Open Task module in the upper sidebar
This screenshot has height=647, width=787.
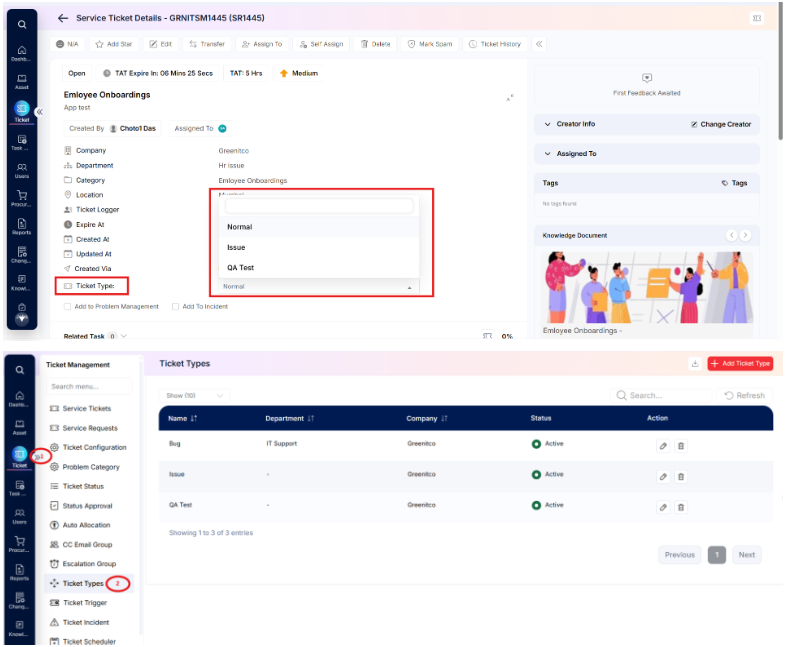click(22, 143)
